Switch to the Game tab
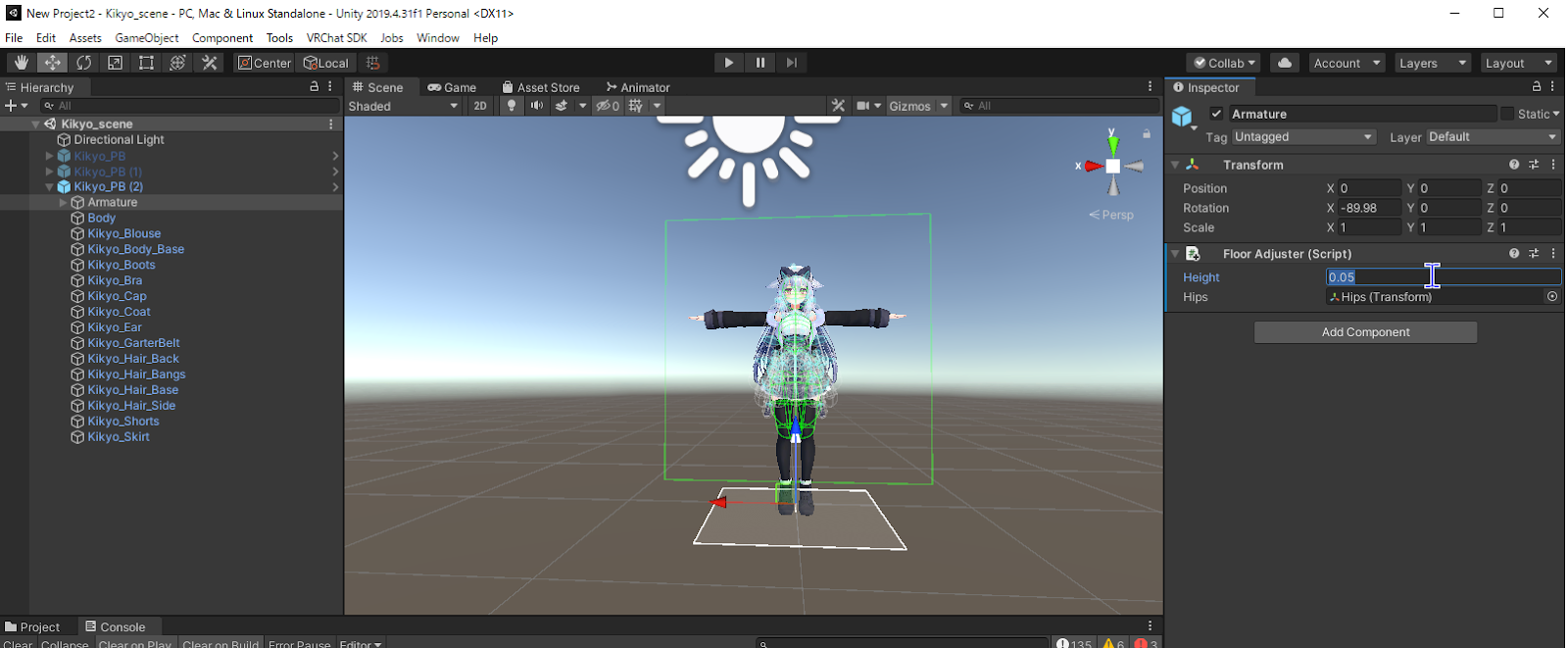This screenshot has width=1568, height=648. point(452,87)
